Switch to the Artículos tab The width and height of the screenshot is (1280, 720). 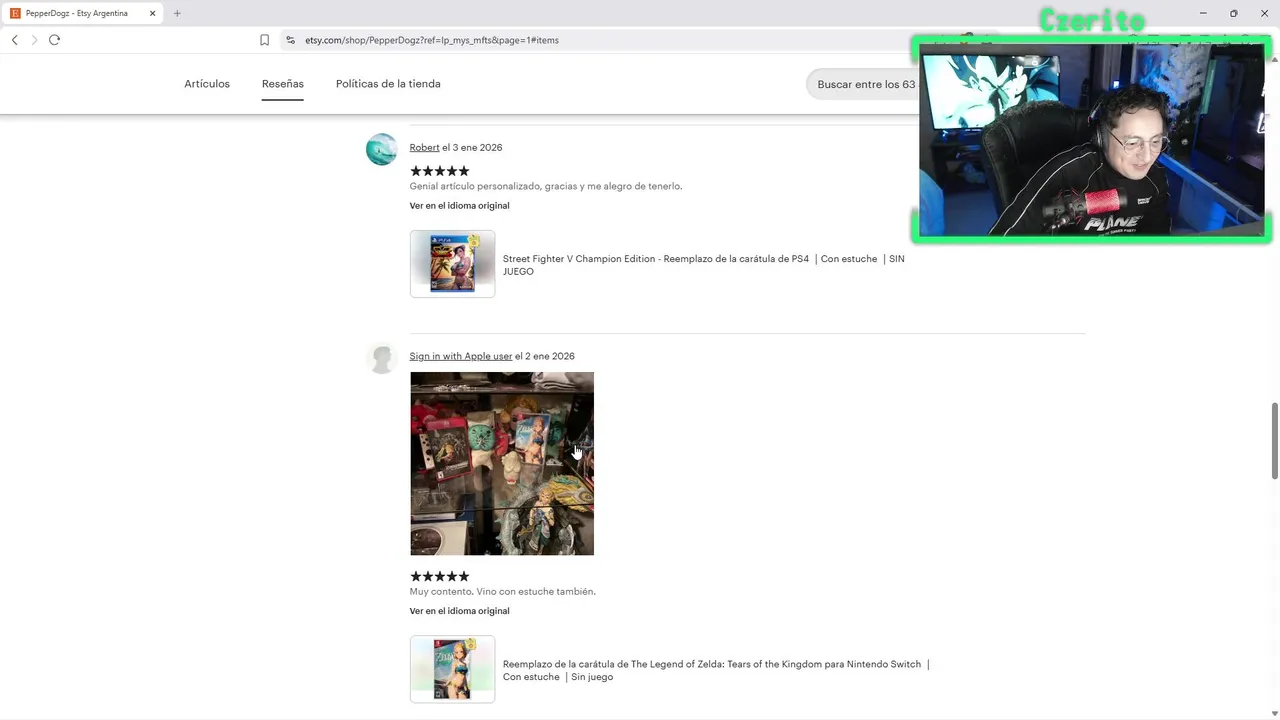[207, 84]
